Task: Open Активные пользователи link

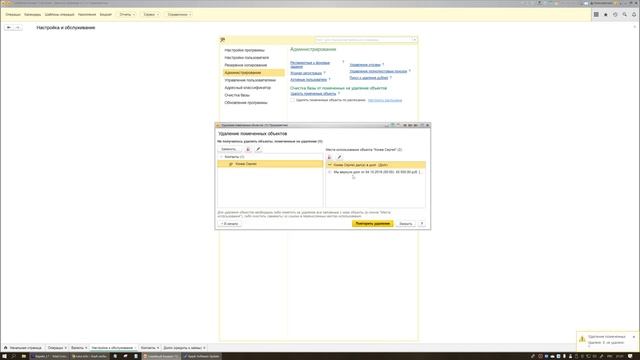Action: [308, 80]
